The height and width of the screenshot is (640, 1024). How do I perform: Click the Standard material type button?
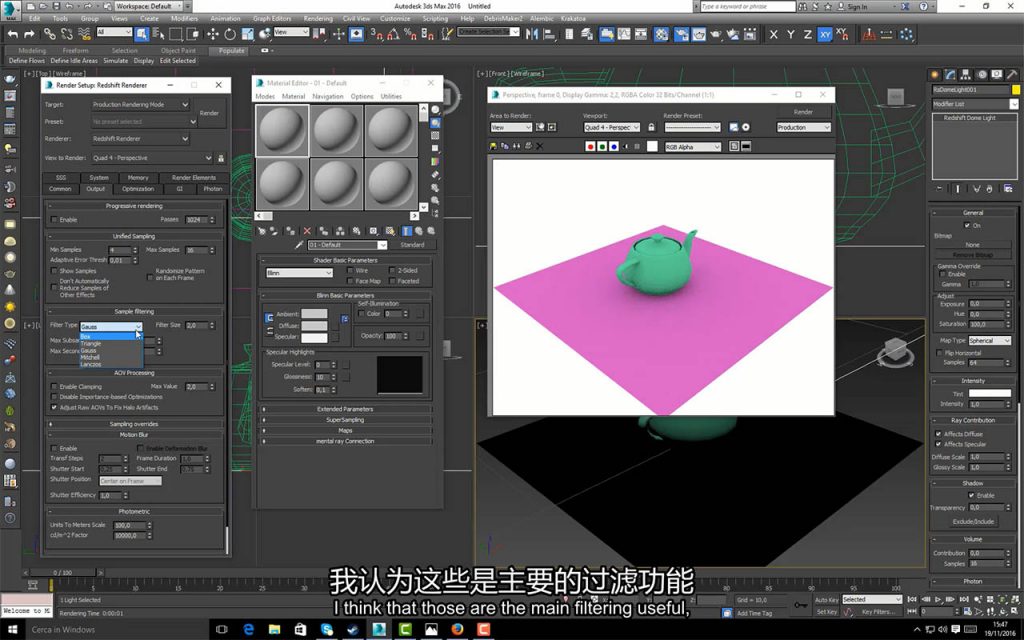pos(412,245)
